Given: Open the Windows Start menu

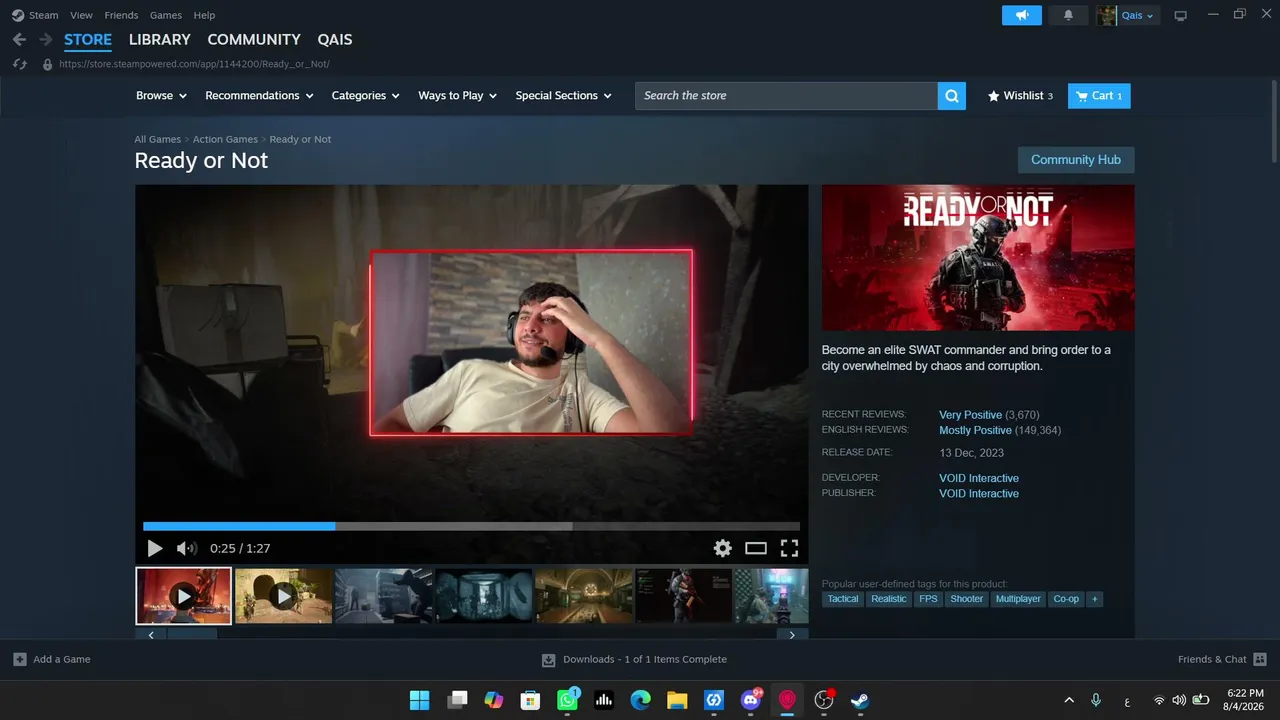Looking at the screenshot, I should 419,700.
